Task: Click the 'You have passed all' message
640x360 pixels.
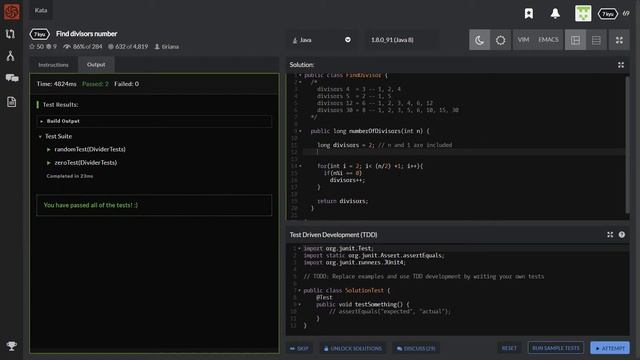Action: pos(91,205)
